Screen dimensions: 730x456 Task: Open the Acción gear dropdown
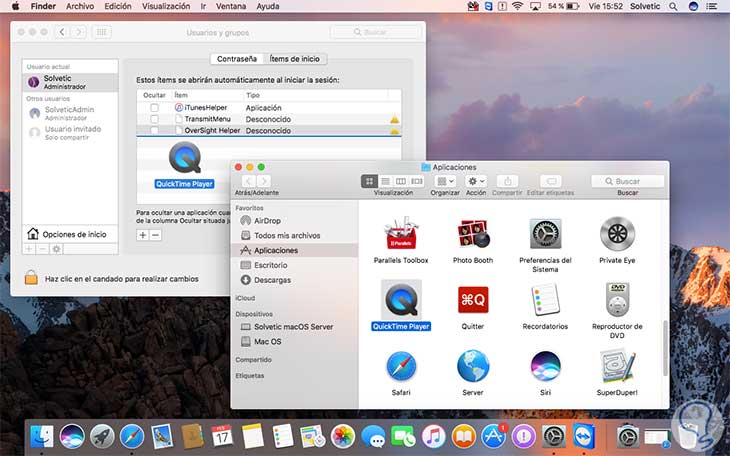[x=476, y=181]
